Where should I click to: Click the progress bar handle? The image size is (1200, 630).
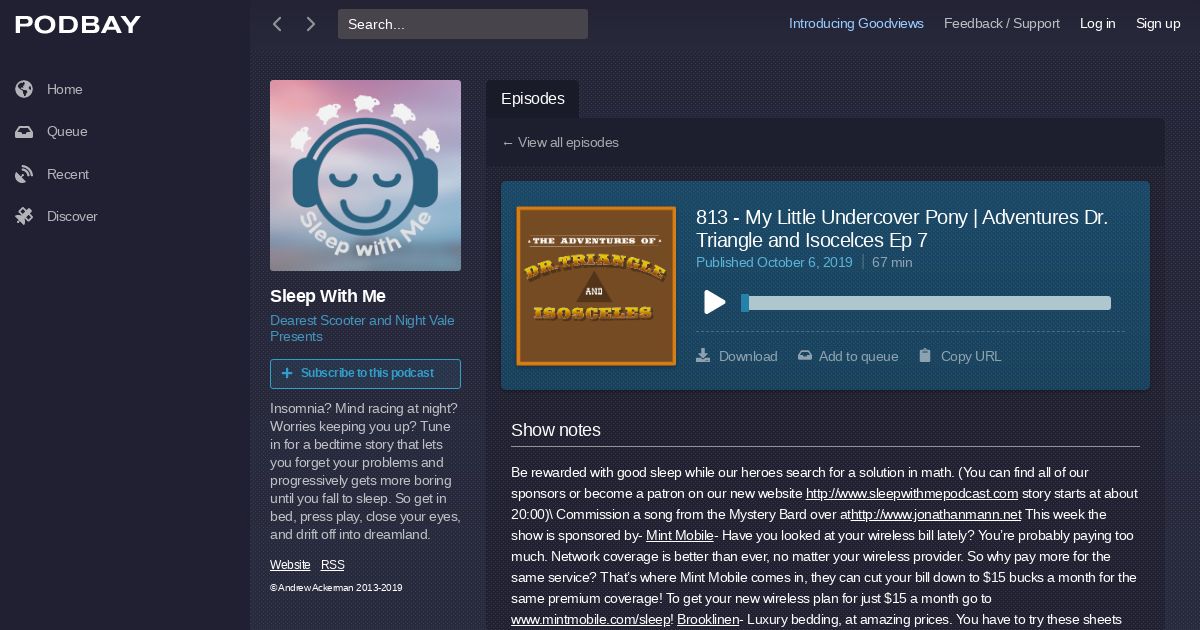click(x=745, y=303)
